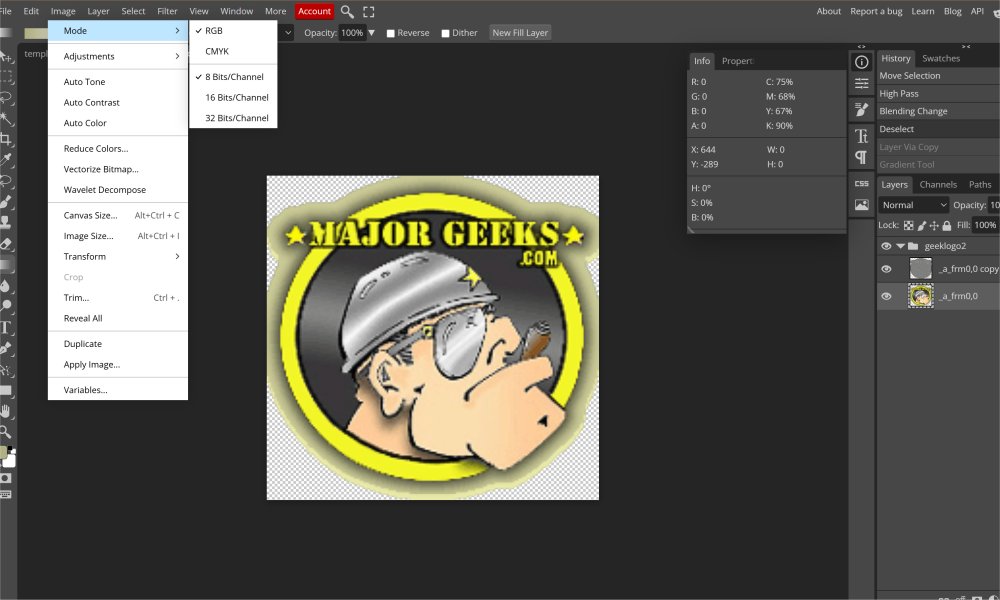Screen dimensions: 1000x600
Task: Enable the Dither checkbox
Action: tap(446, 33)
